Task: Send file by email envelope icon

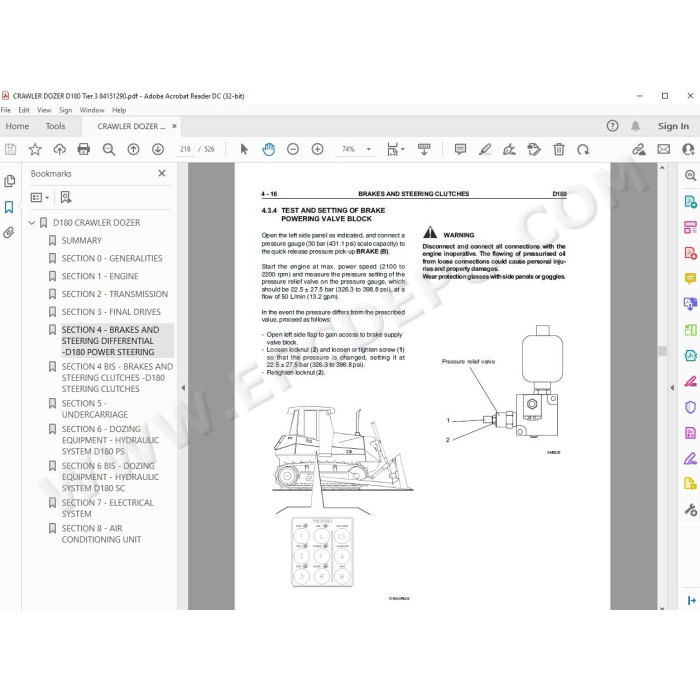Action: pos(664,149)
